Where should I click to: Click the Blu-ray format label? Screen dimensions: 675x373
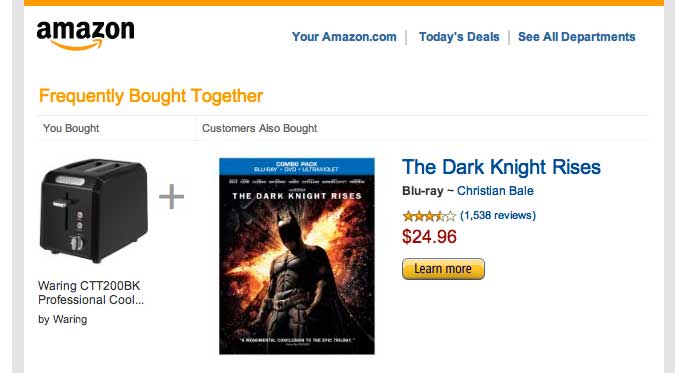pos(423,191)
